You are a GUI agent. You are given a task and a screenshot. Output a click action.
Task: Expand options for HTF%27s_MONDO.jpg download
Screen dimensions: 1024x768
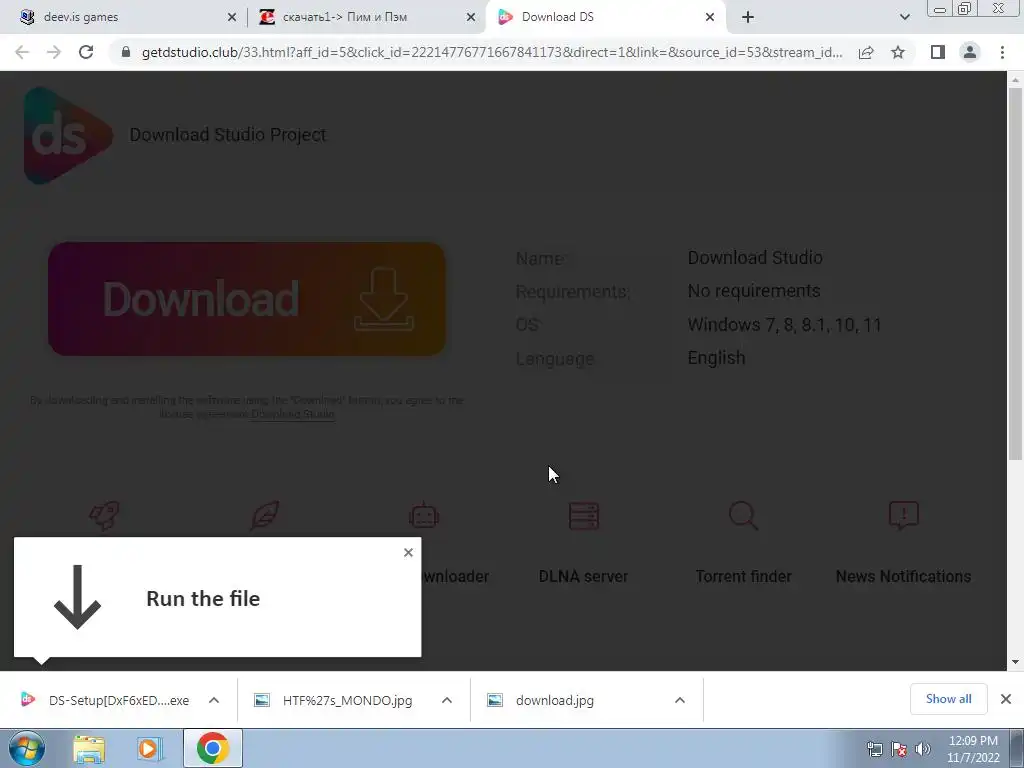447,700
